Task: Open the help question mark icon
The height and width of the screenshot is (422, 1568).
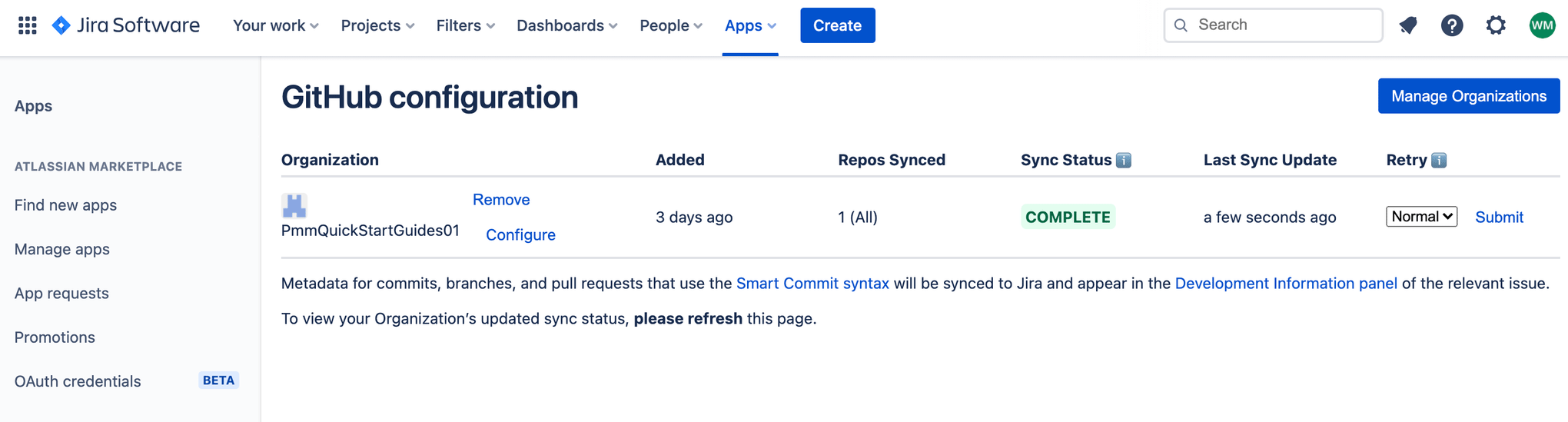Action: [1451, 25]
